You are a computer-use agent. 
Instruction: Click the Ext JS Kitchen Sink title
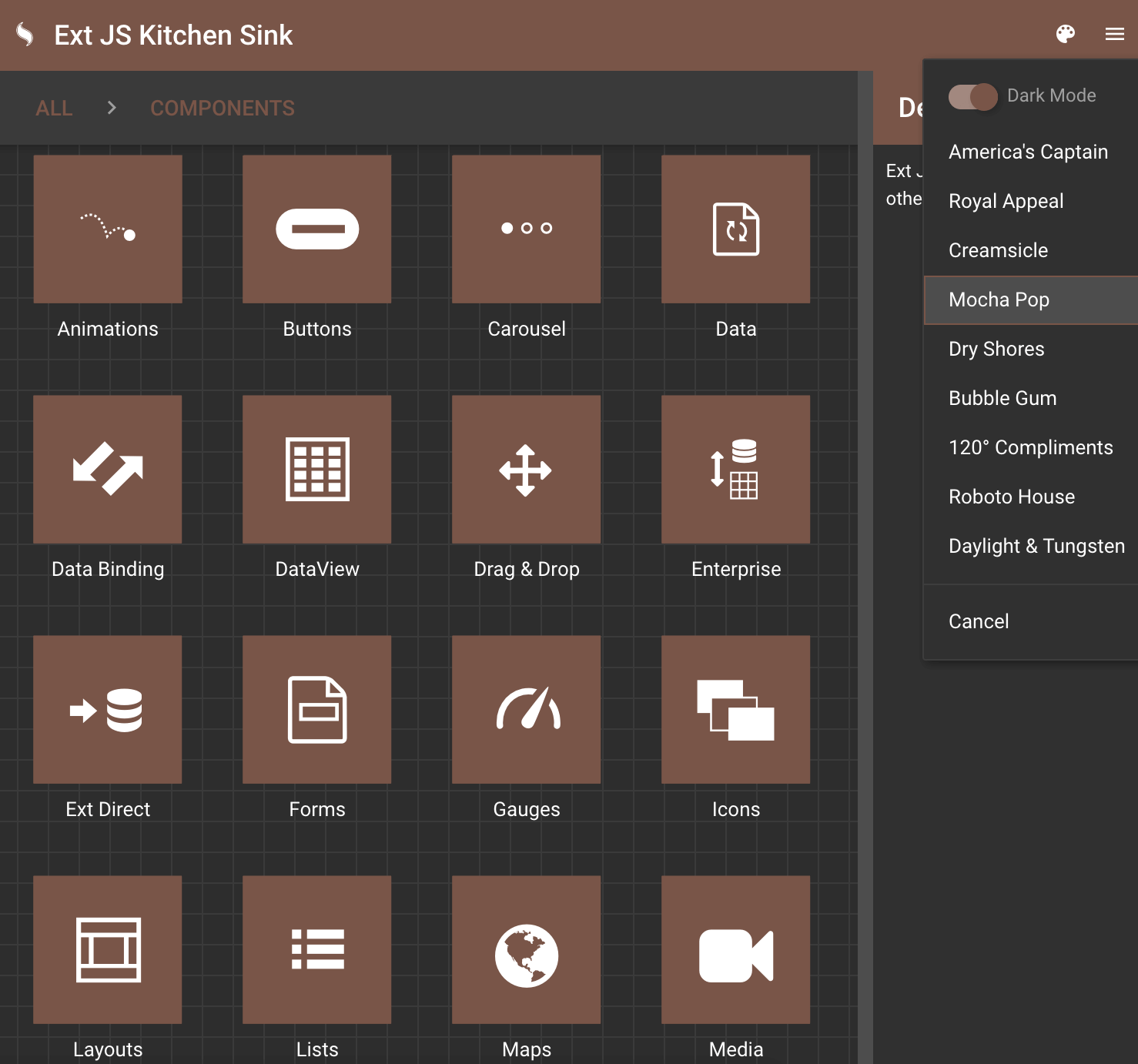tap(173, 35)
